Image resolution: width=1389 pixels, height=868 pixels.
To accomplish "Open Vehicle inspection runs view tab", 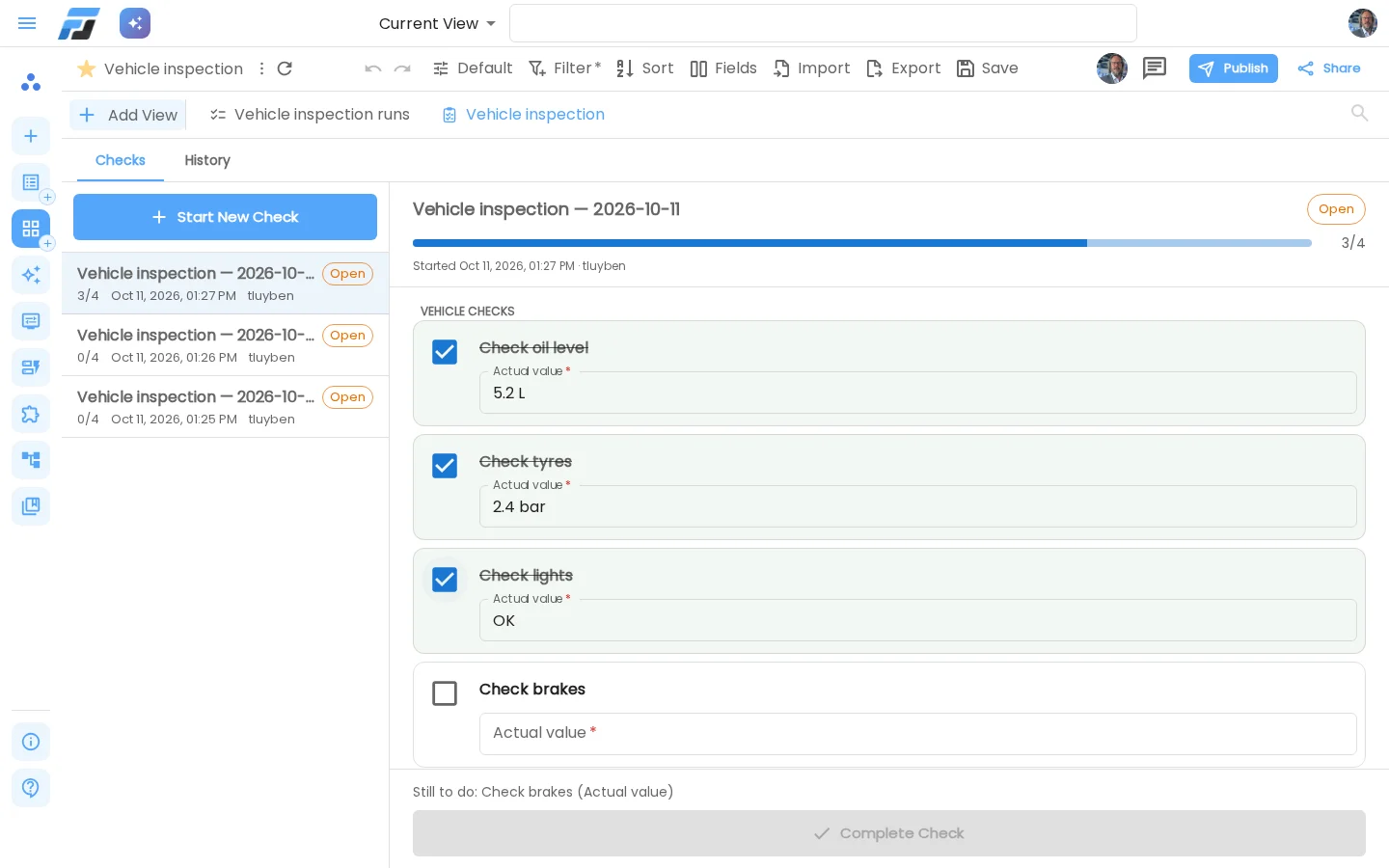I will [310, 115].
